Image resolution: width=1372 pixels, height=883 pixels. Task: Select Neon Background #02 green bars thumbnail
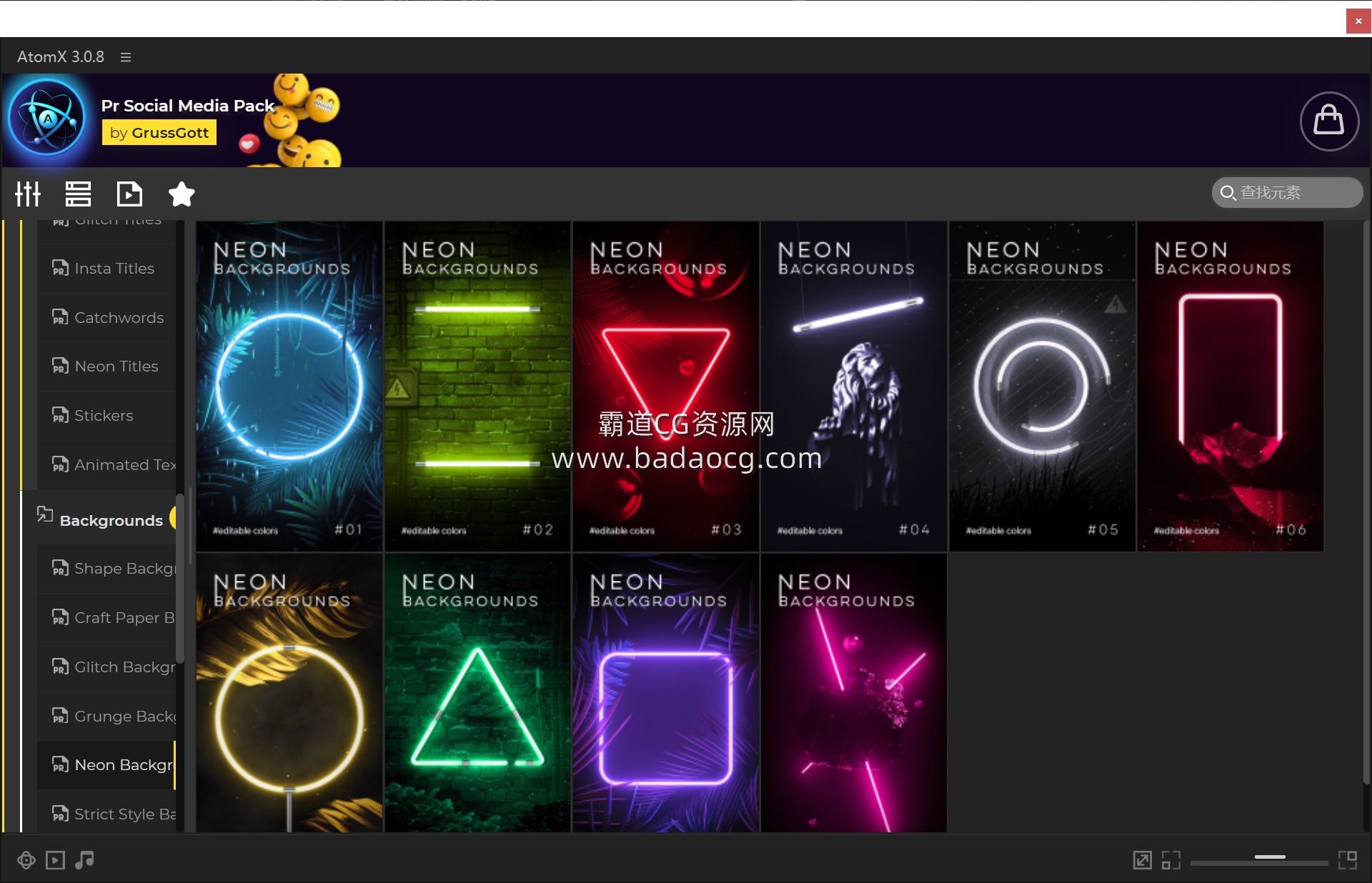click(477, 386)
